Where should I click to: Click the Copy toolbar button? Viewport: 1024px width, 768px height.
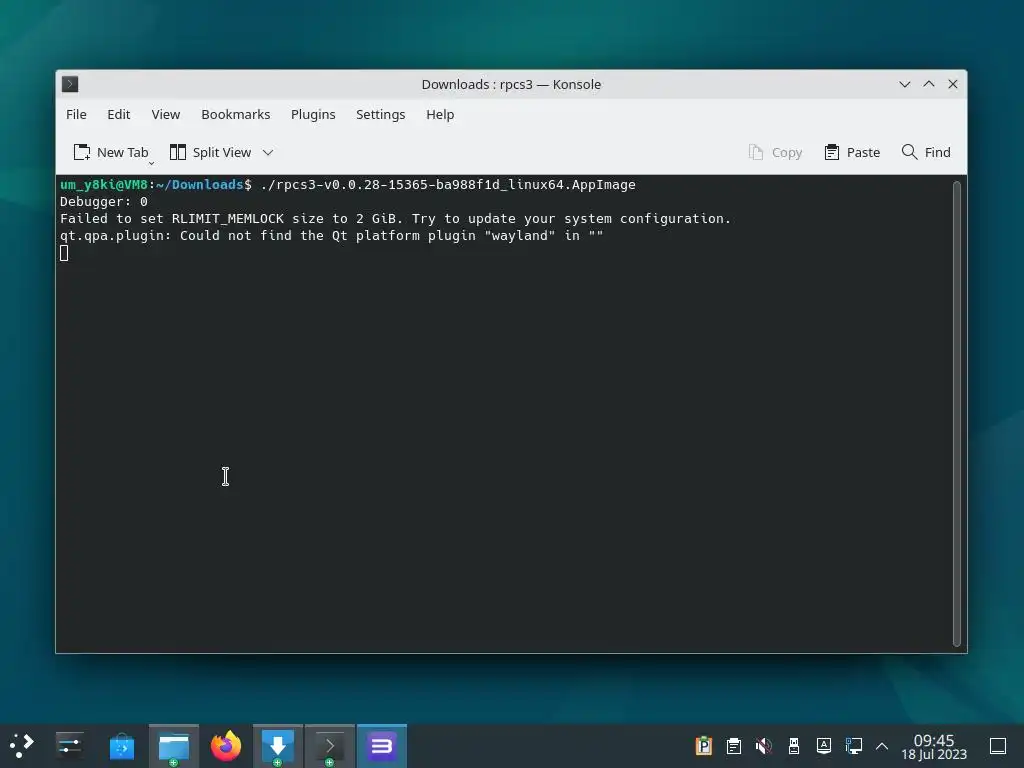(x=775, y=152)
